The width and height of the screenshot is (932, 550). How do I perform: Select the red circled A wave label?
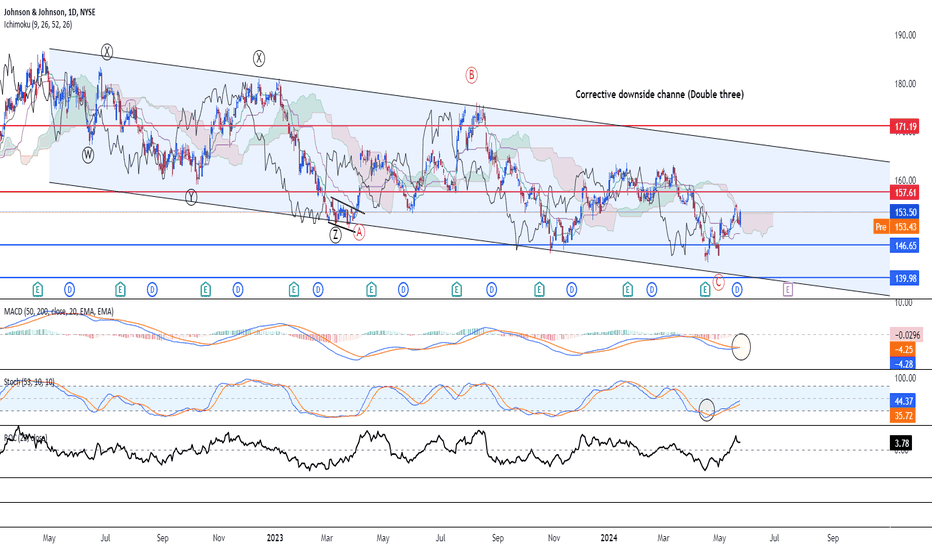(359, 232)
